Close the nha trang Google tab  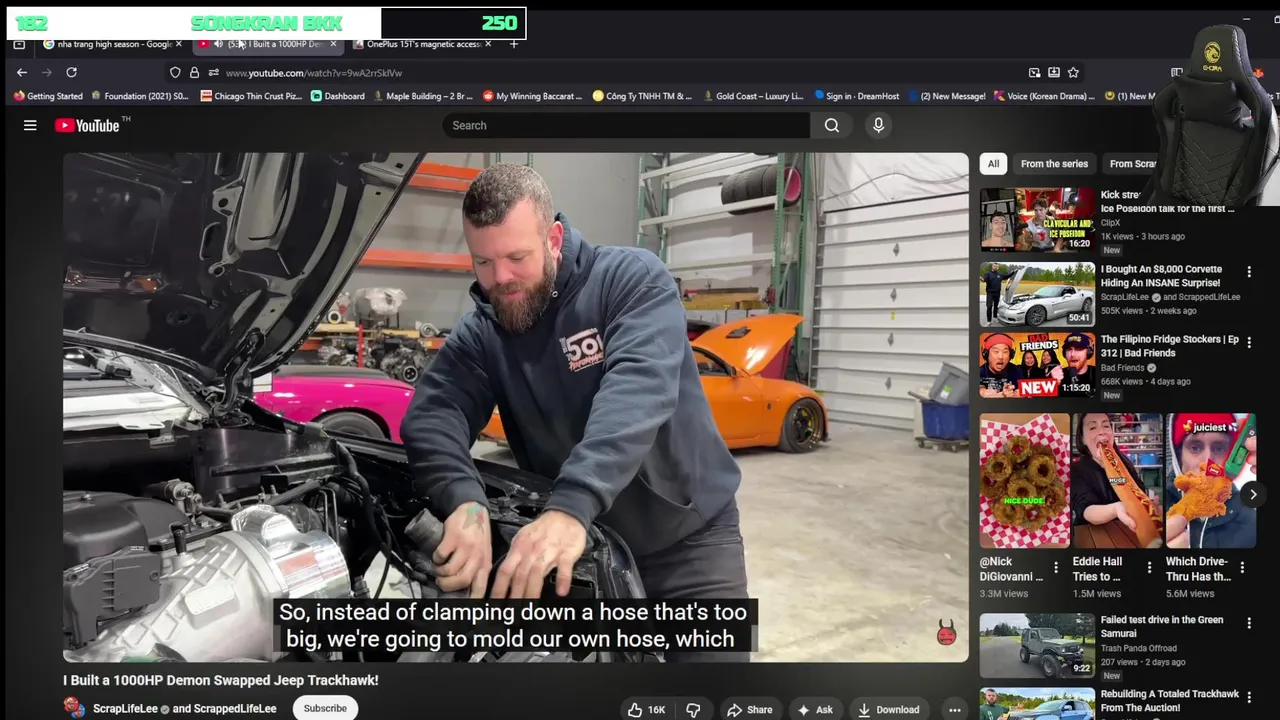(x=179, y=44)
